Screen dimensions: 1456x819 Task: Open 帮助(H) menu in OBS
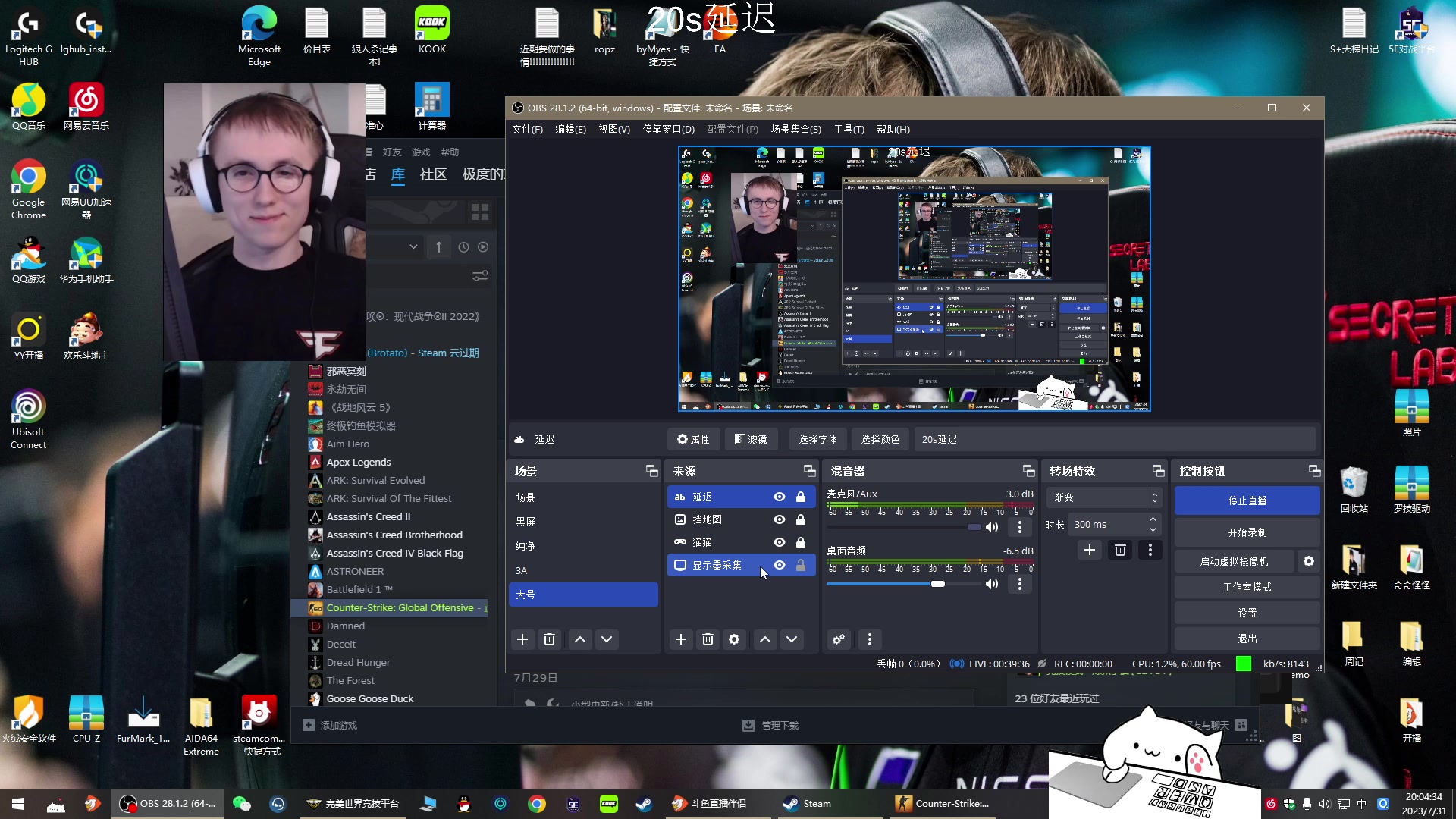coord(893,129)
